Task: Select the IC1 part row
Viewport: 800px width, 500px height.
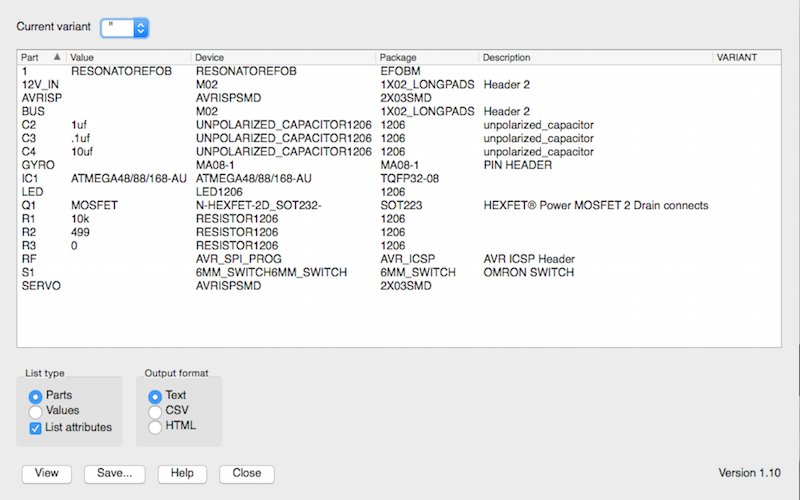Action: pyautogui.click(x=399, y=179)
